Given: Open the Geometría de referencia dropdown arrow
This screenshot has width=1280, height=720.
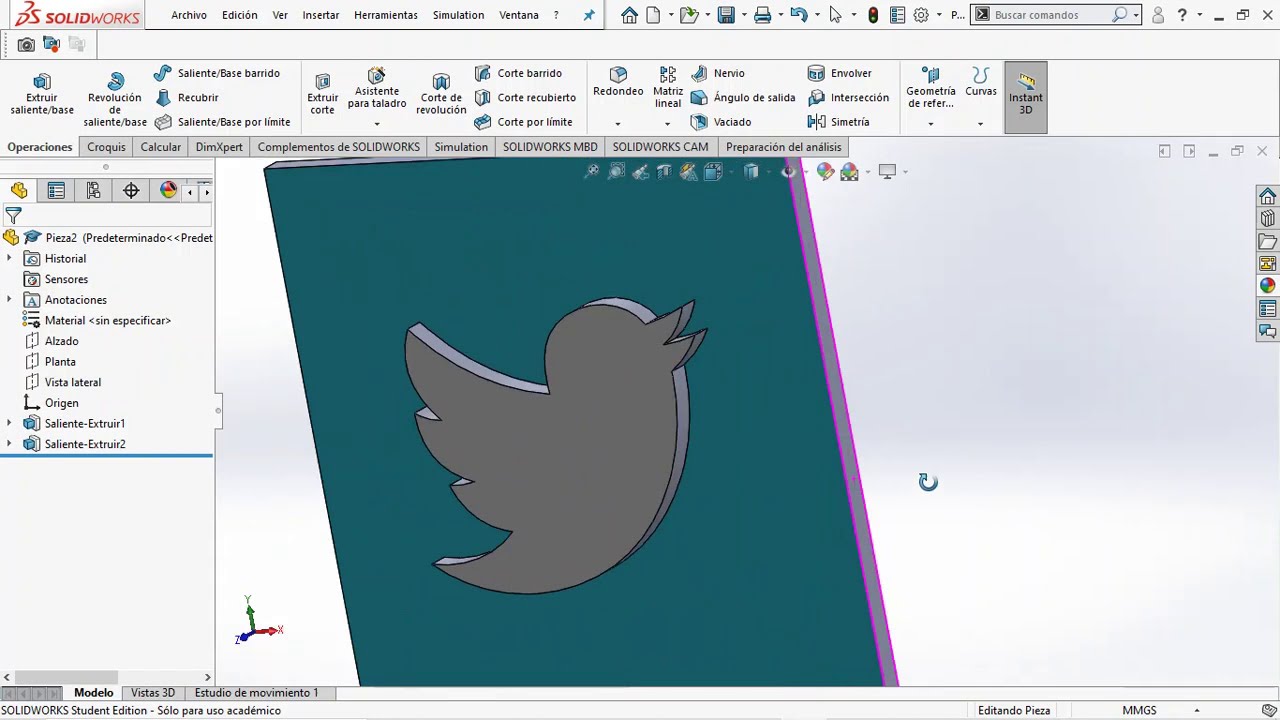Looking at the screenshot, I should (931, 124).
